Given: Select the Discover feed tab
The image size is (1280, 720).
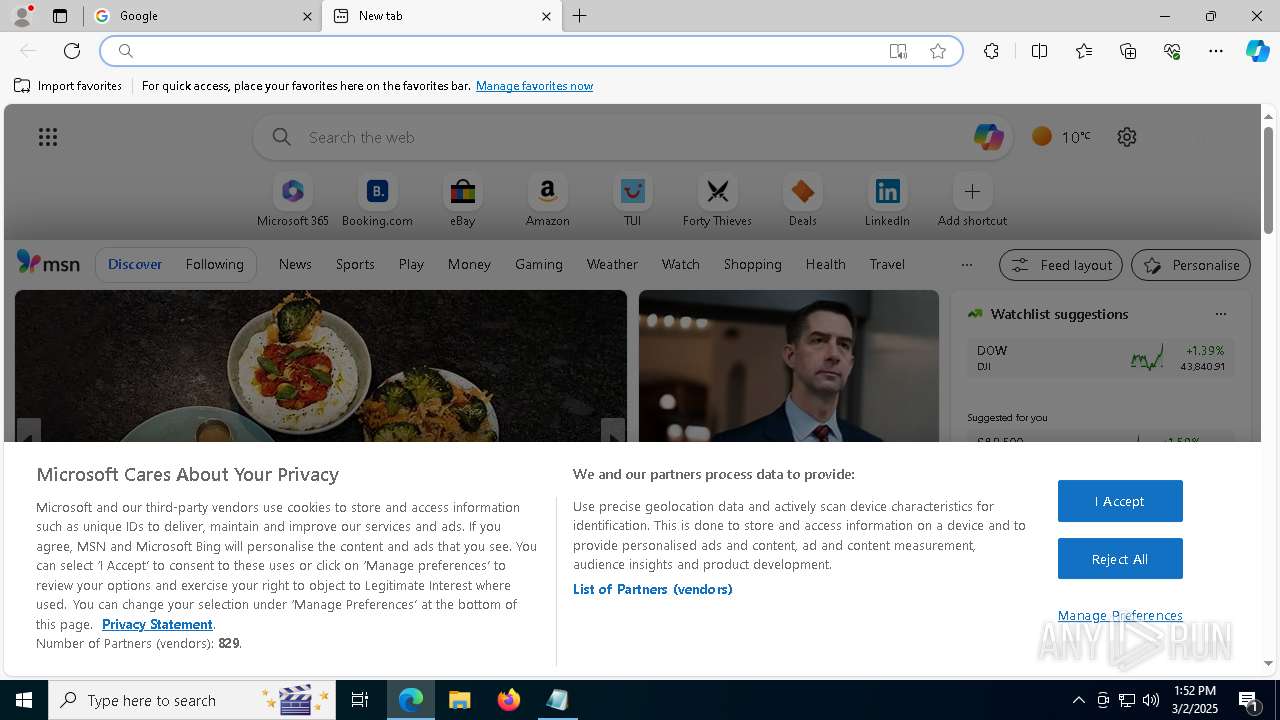Looking at the screenshot, I should [135, 264].
